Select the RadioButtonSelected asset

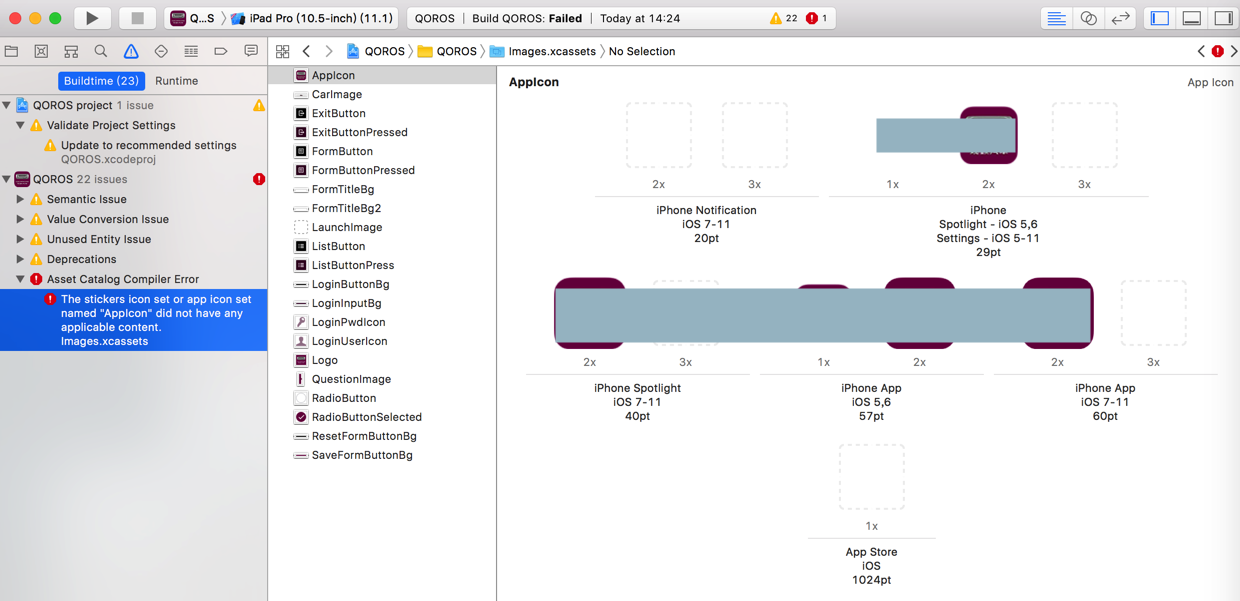click(x=383, y=417)
